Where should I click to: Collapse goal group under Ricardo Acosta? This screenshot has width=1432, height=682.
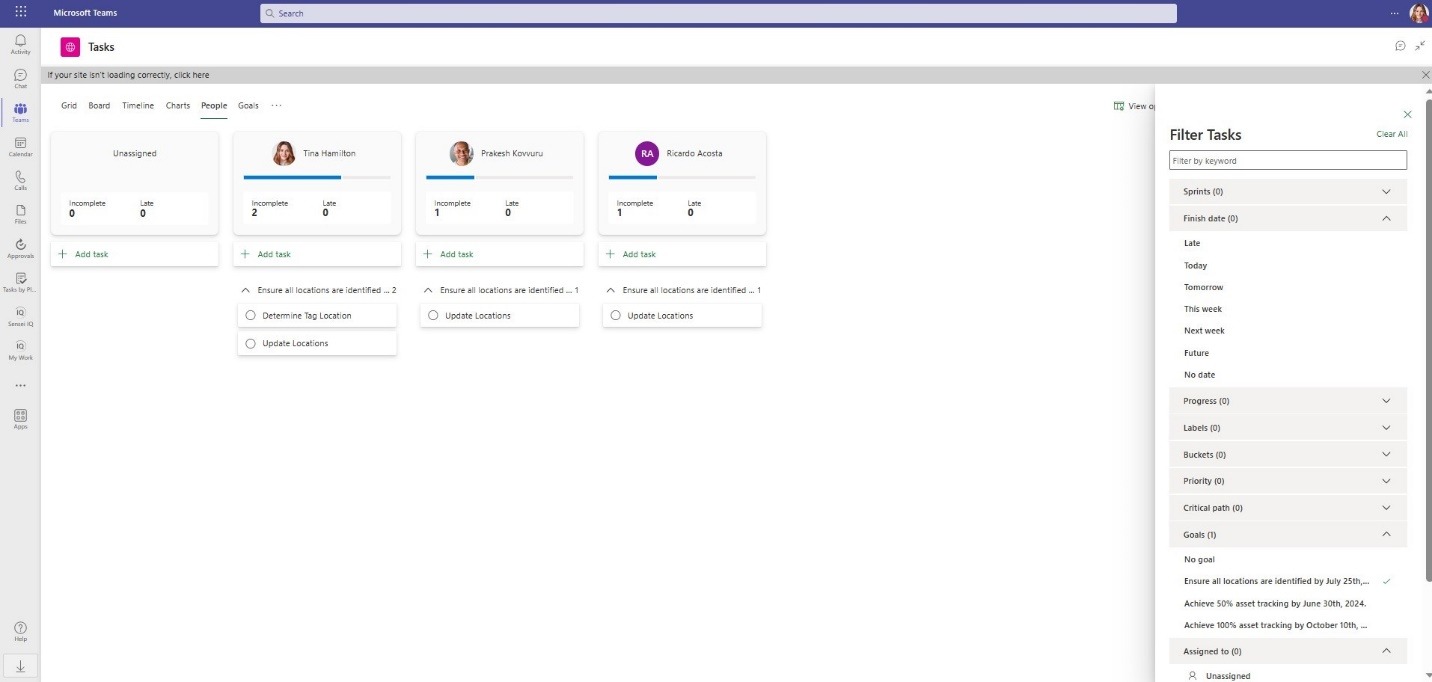click(x=611, y=290)
